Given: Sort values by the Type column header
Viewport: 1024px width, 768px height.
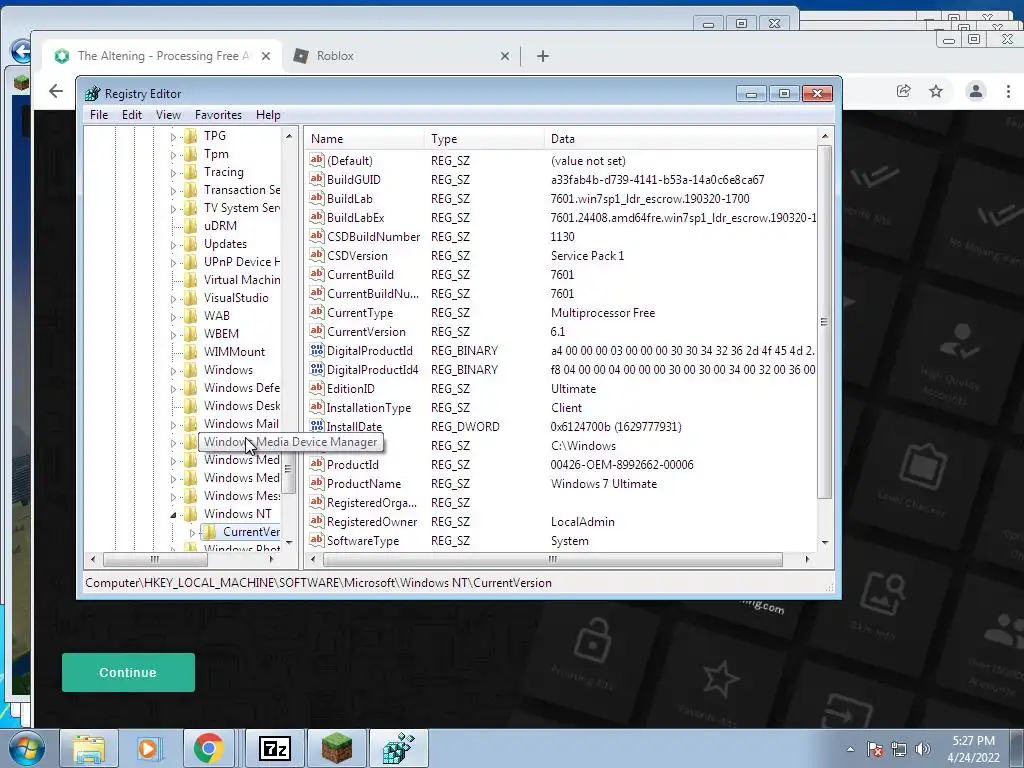Looking at the screenshot, I should [x=485, y=138].
